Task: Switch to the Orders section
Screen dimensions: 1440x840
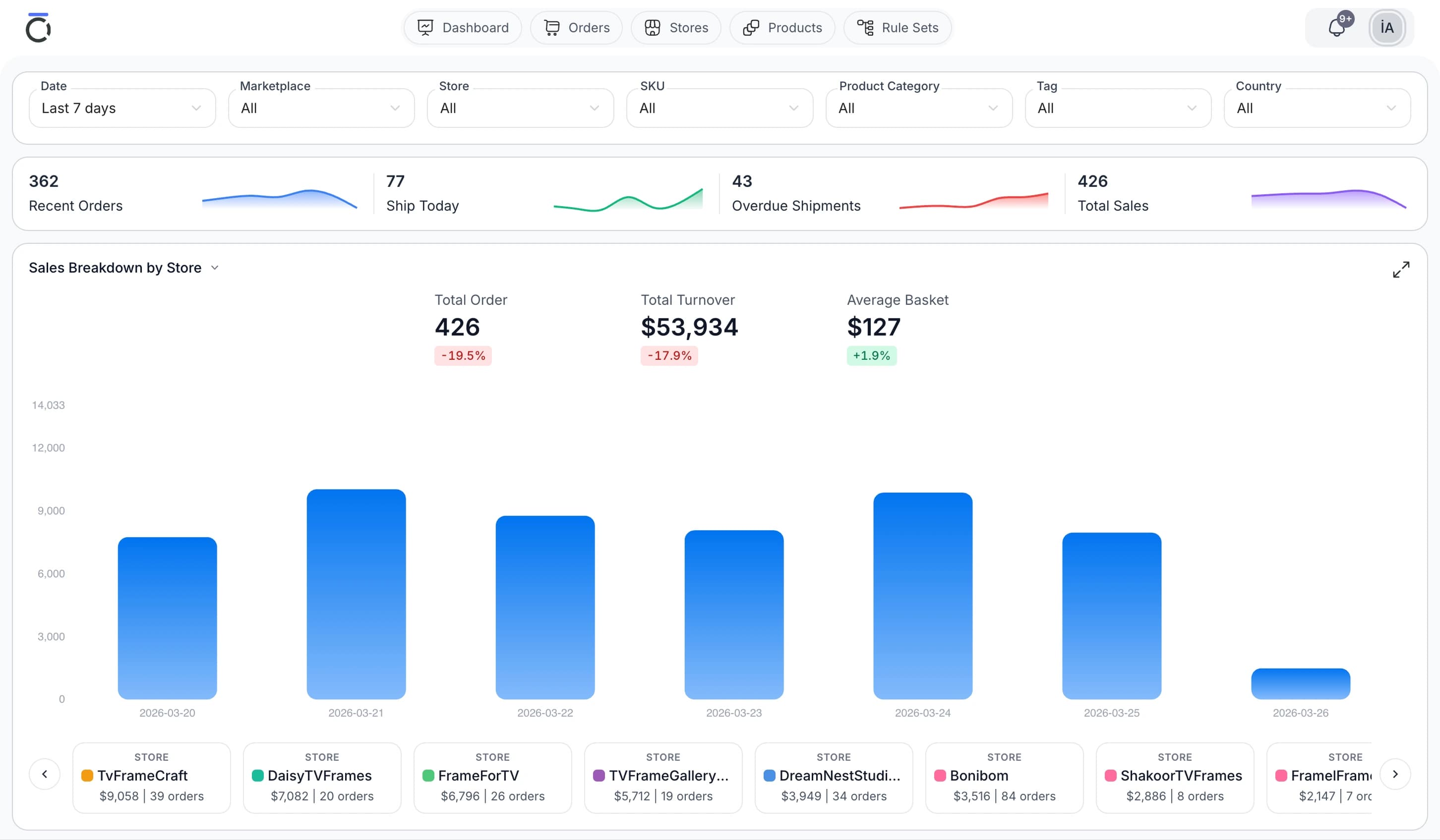Action: point(576,27)
